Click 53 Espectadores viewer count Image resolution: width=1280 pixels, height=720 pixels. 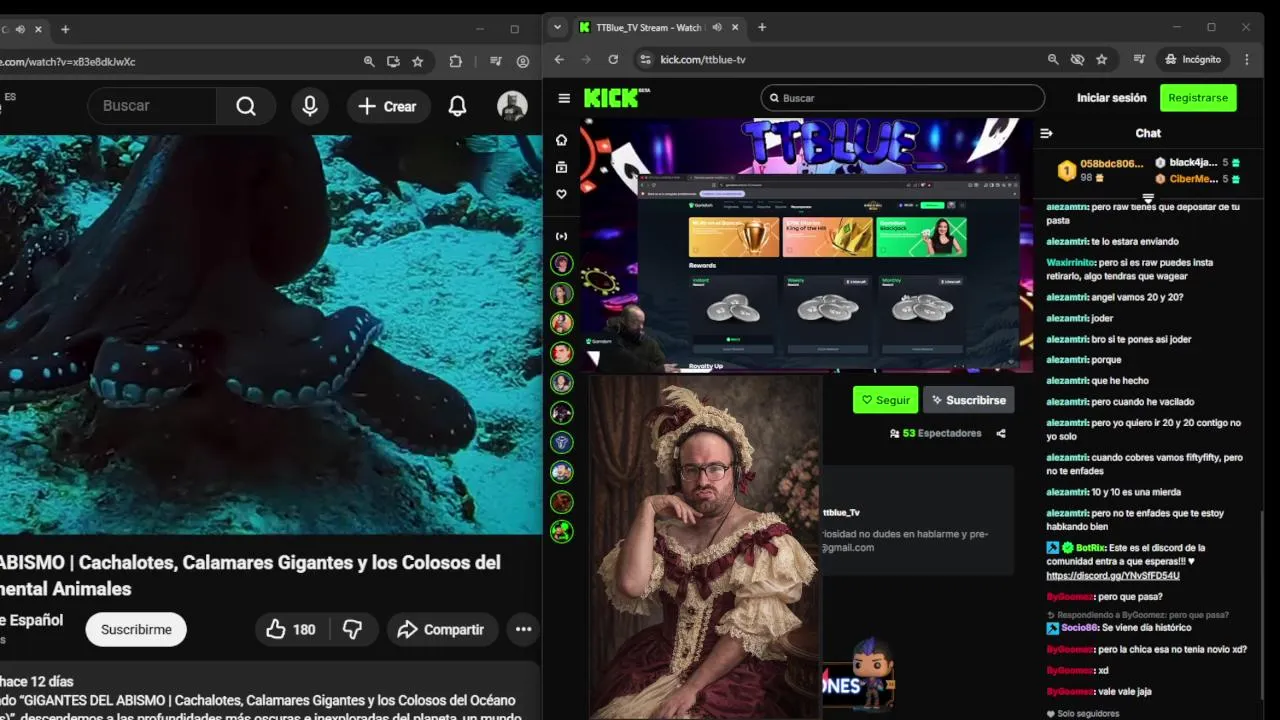click(x=935, y=433)
